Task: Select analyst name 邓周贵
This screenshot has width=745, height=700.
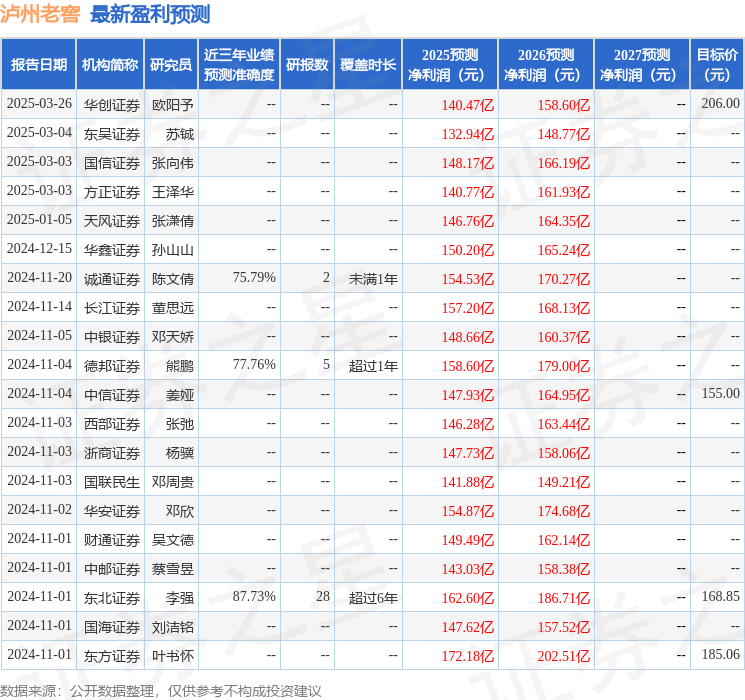Action: [x=172, y=482]
